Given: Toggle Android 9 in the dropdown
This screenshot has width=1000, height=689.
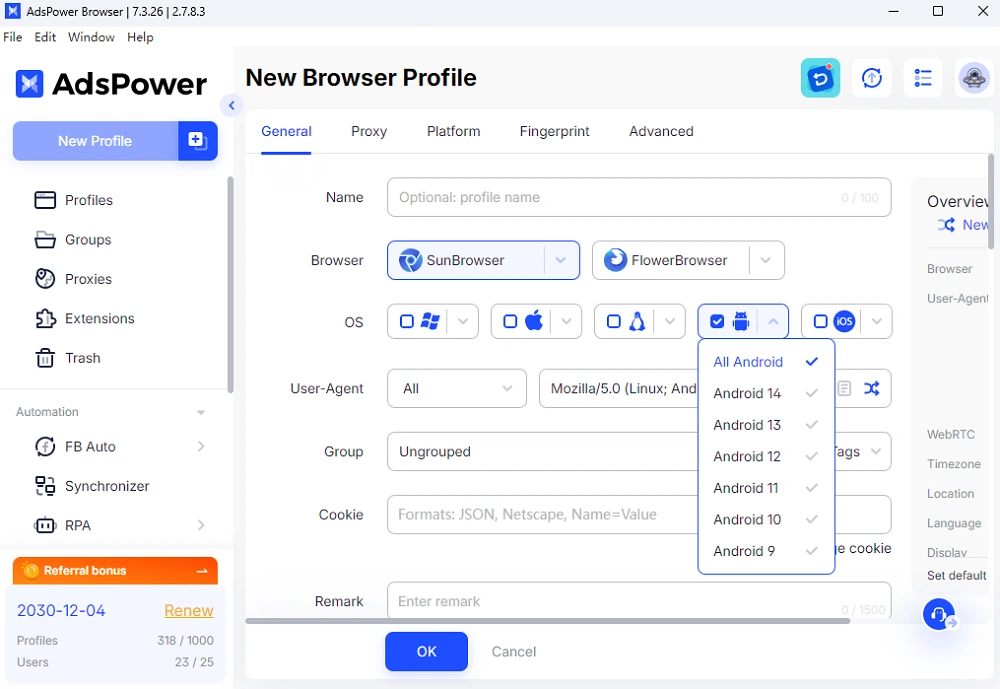Looking at the screenshot, I should 766,551.
